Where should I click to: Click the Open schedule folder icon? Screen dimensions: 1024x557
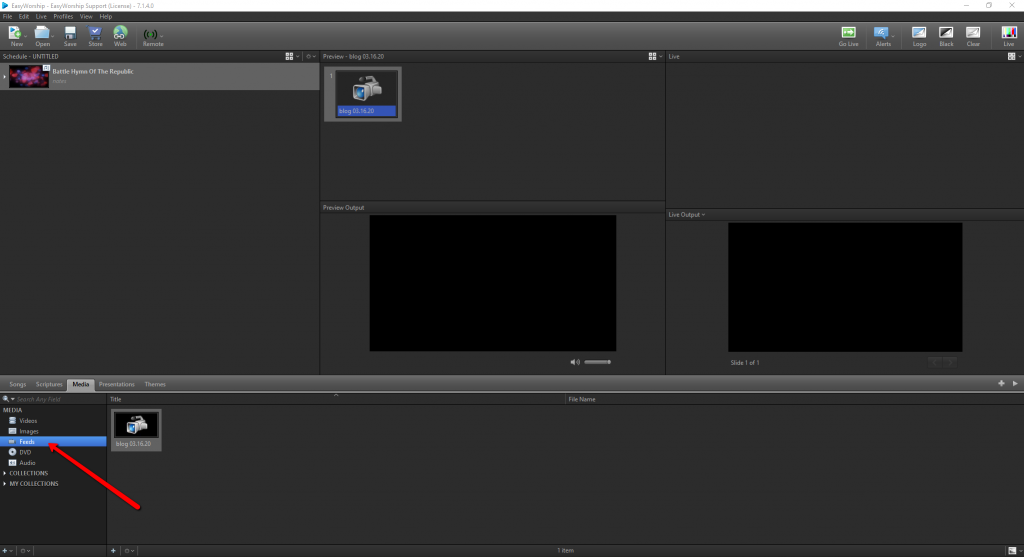coord(42,33)
